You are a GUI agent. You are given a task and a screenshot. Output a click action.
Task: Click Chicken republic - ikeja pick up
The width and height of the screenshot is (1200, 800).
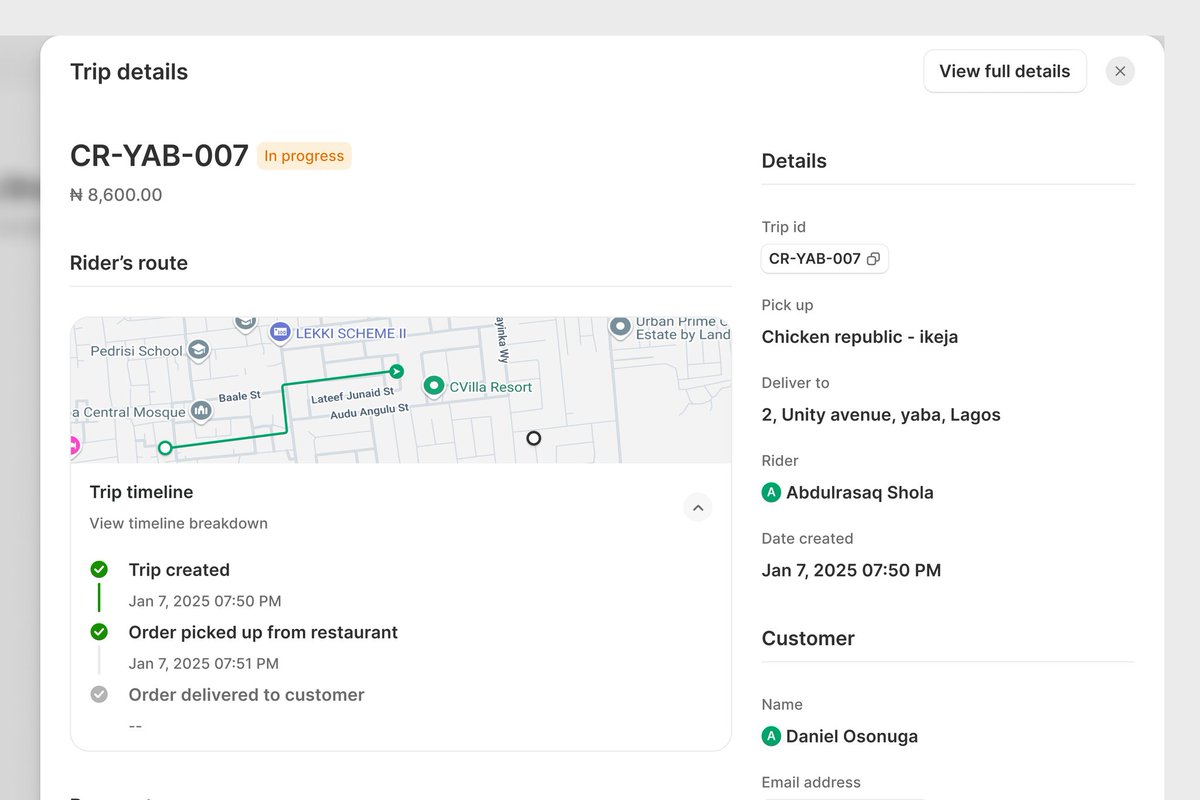[x=860, y=337]
